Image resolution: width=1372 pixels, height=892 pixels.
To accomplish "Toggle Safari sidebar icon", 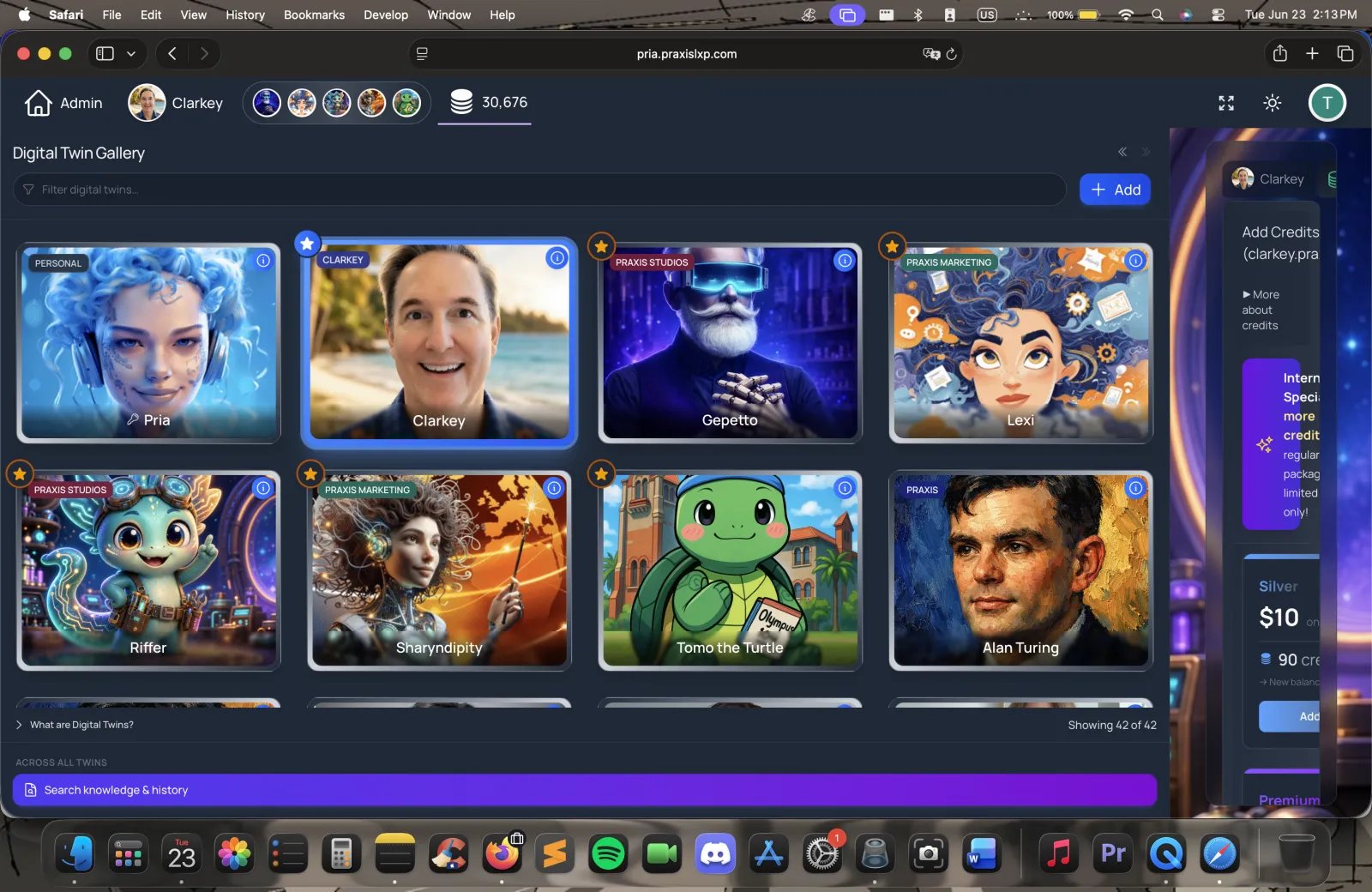I will coord(105,53).
